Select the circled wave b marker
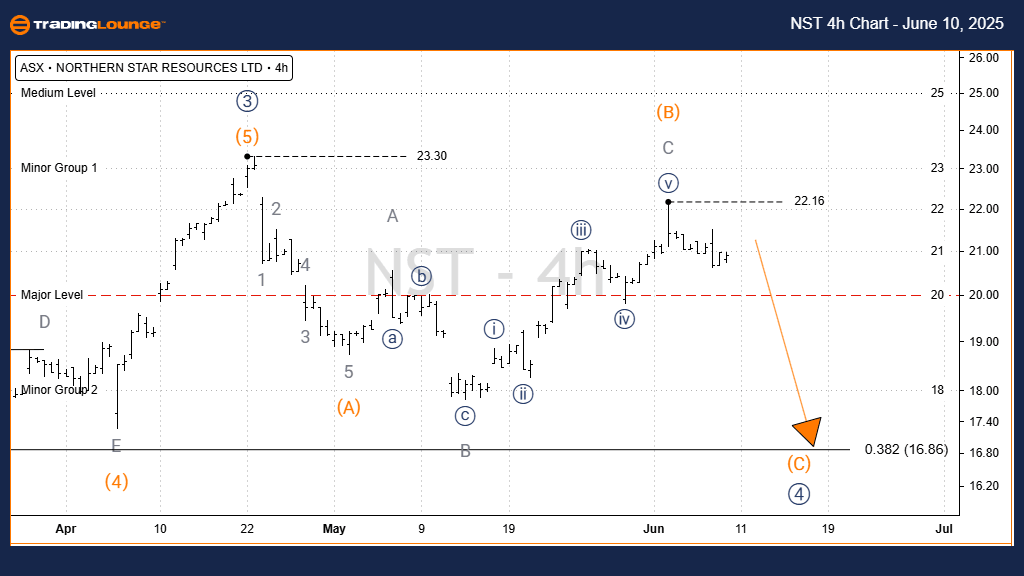 (423, 275)
